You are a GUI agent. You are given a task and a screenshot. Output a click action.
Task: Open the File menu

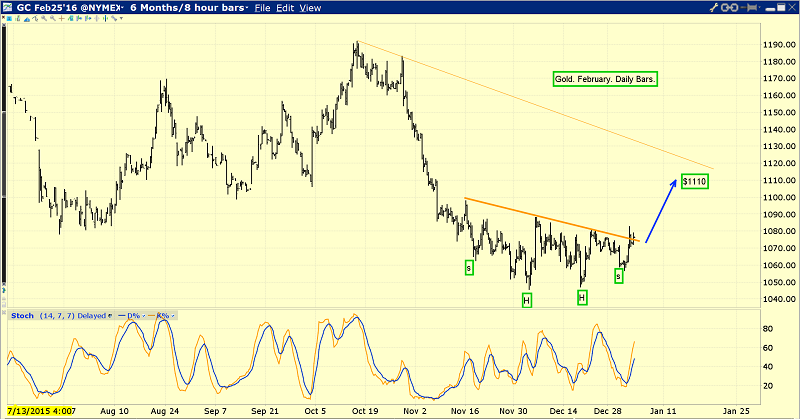pyautogui.click(x=262, y=8)
